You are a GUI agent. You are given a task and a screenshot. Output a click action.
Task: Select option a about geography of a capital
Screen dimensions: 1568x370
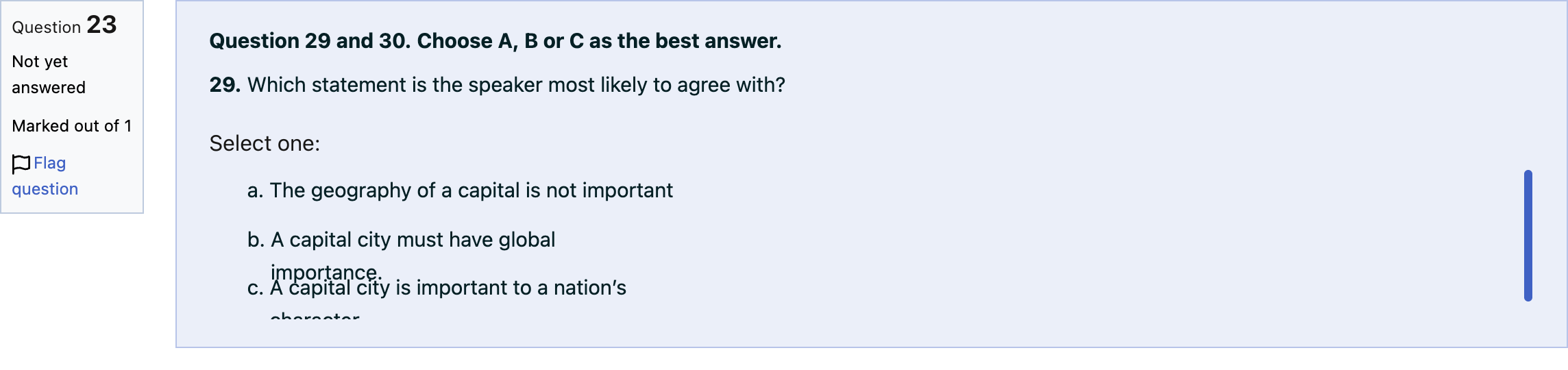460,190
